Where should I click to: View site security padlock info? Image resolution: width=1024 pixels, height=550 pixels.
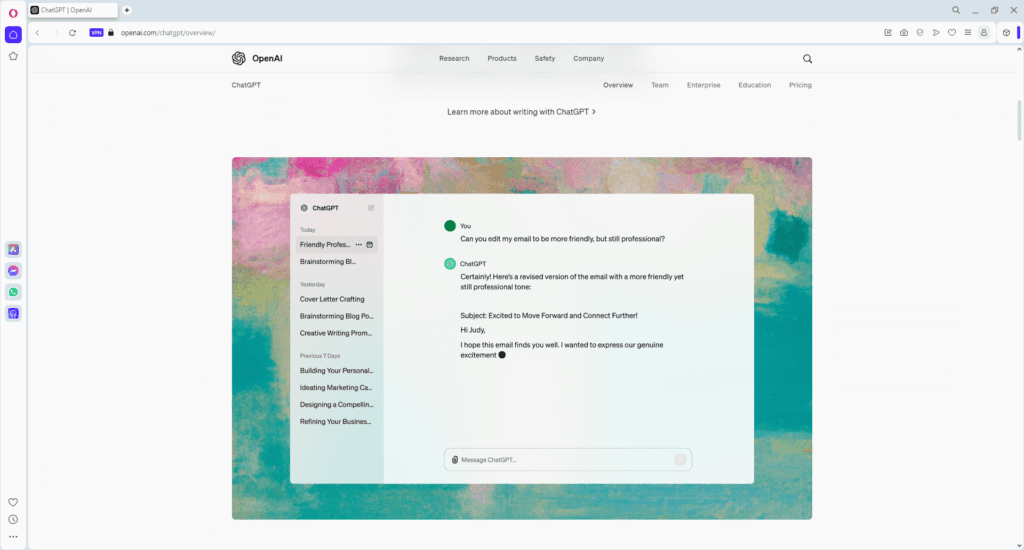[111, 33]
